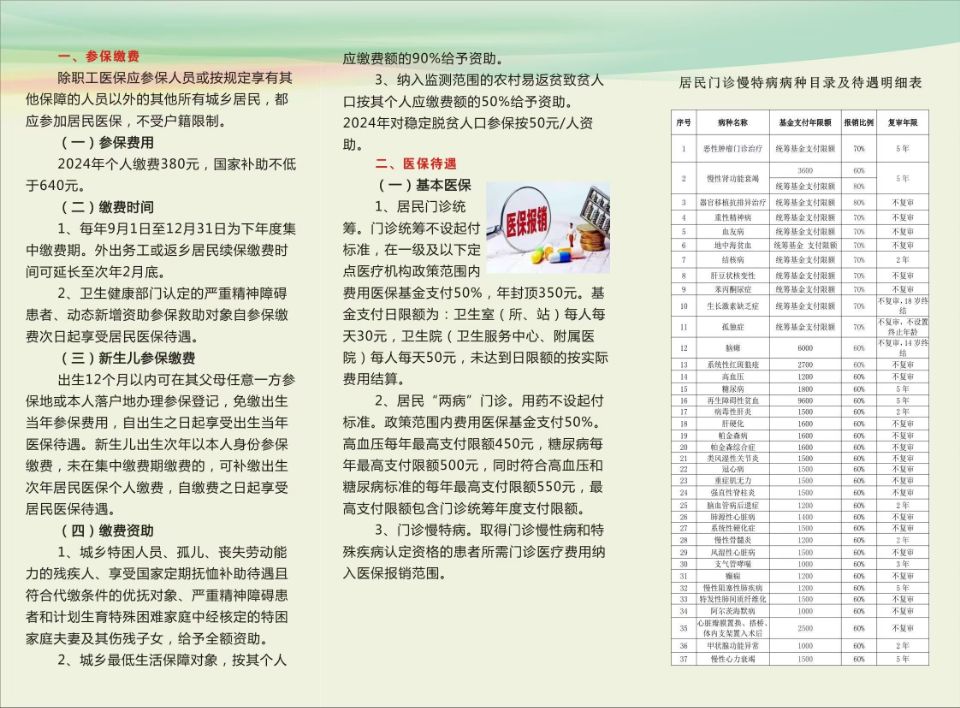Click the 3600 limit for 慢性肾功能衰竭
Image resolution: width=960 pixels, height=708 pixels.
click(x=805, y=170)
